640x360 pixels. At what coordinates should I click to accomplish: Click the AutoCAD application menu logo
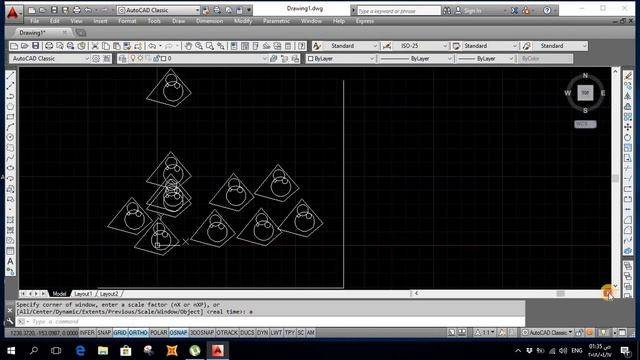coord(13,13)
